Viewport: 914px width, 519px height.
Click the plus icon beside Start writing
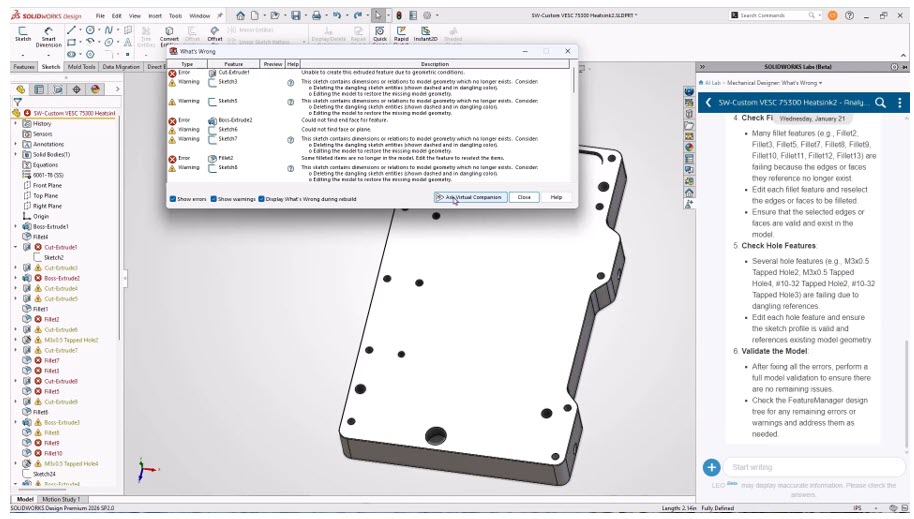pyautogui.click(x=711, y=467)
